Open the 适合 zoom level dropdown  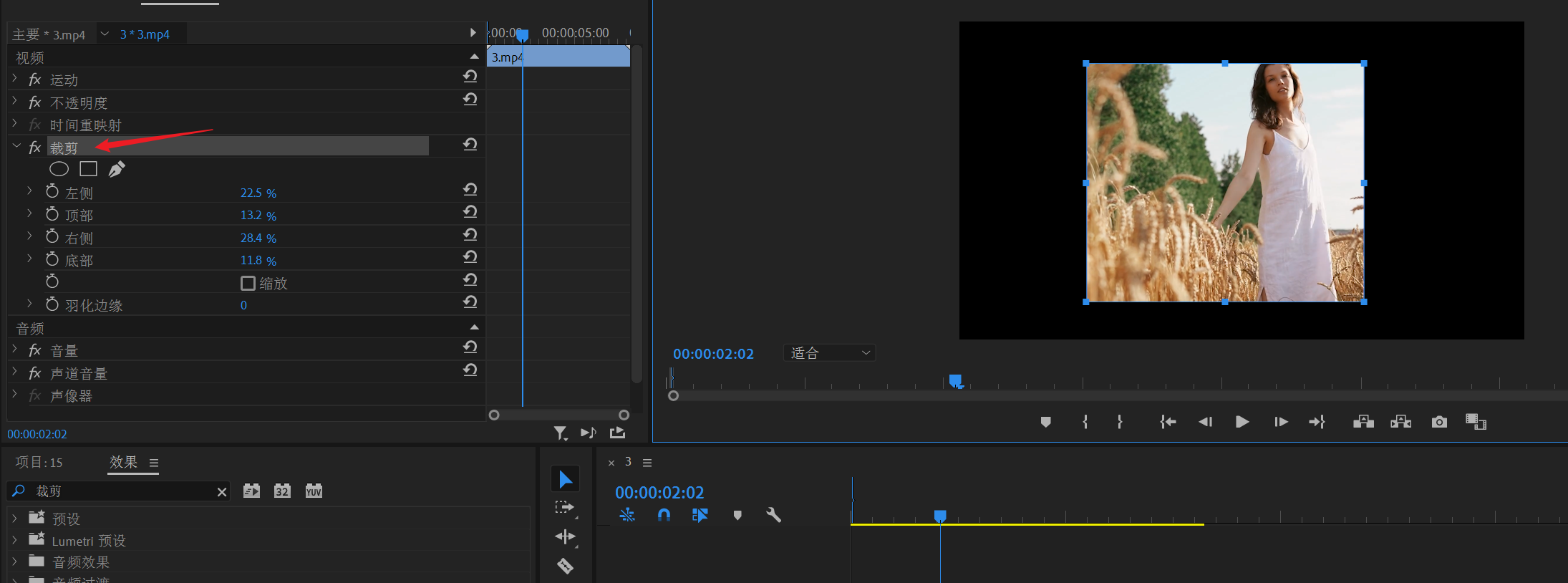tap(829, 353)
